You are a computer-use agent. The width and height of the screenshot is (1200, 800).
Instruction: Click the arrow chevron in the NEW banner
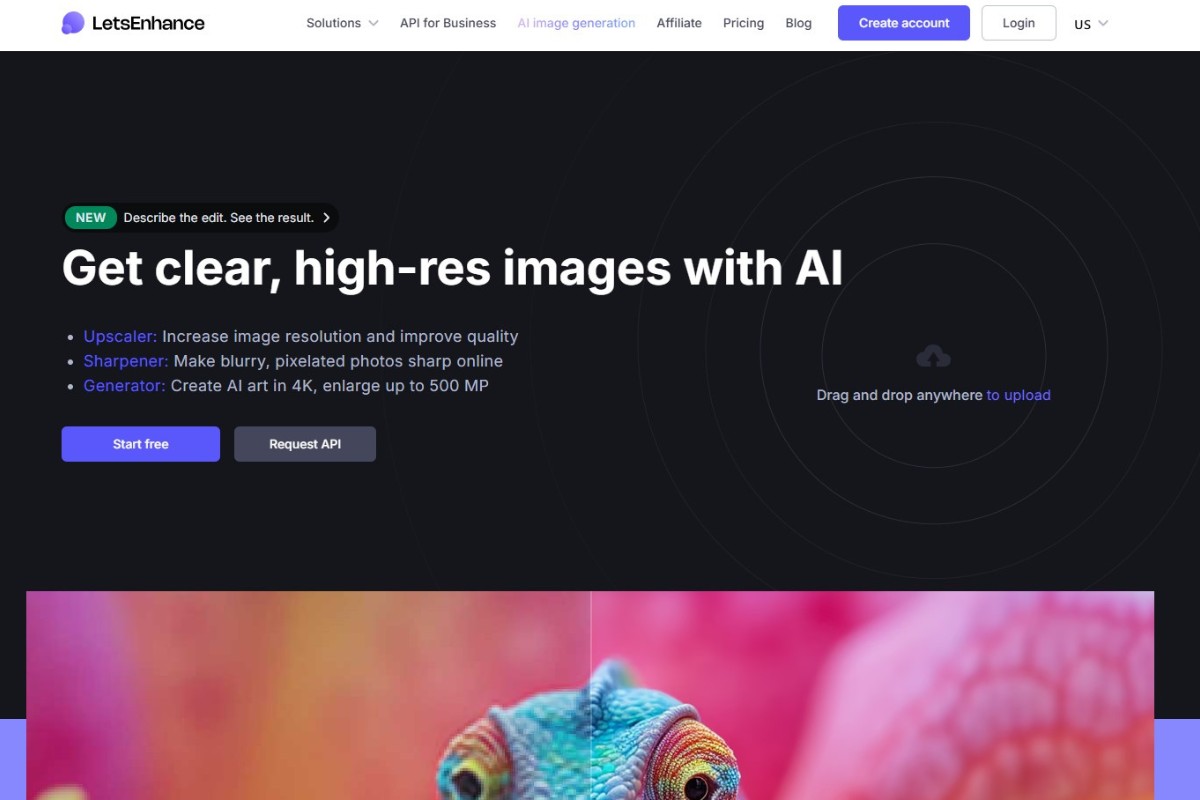[x=326, y=217]
